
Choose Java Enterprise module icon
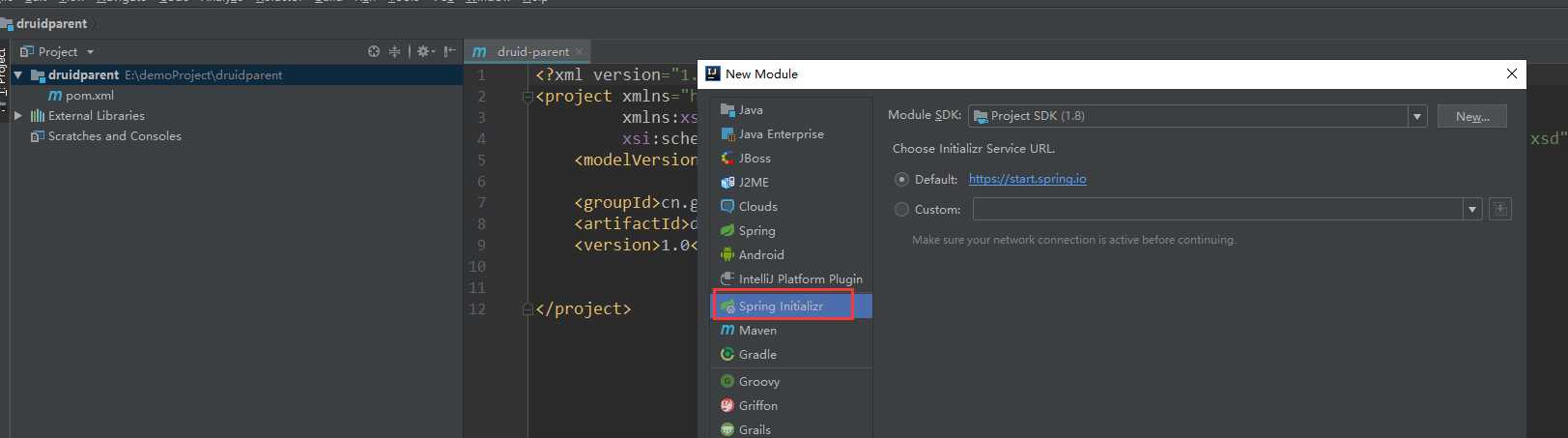[x=727, y=134]
